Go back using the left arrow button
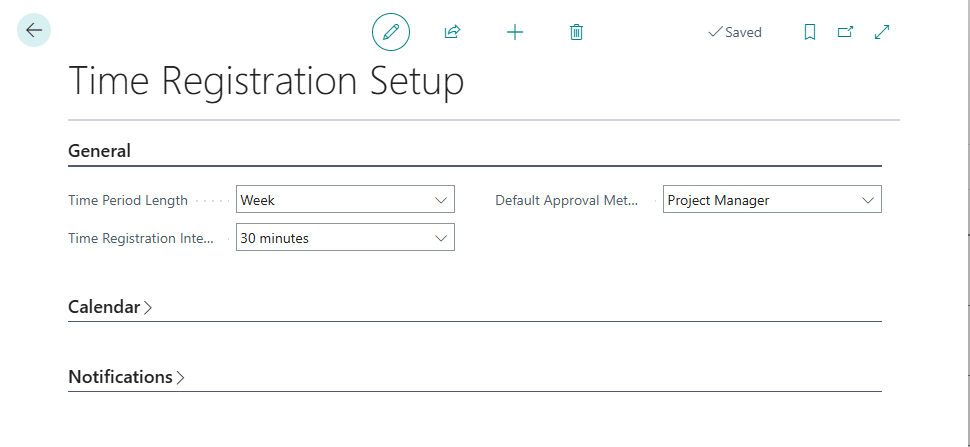Viewport: 970px width, 447px height. point(34,30)
